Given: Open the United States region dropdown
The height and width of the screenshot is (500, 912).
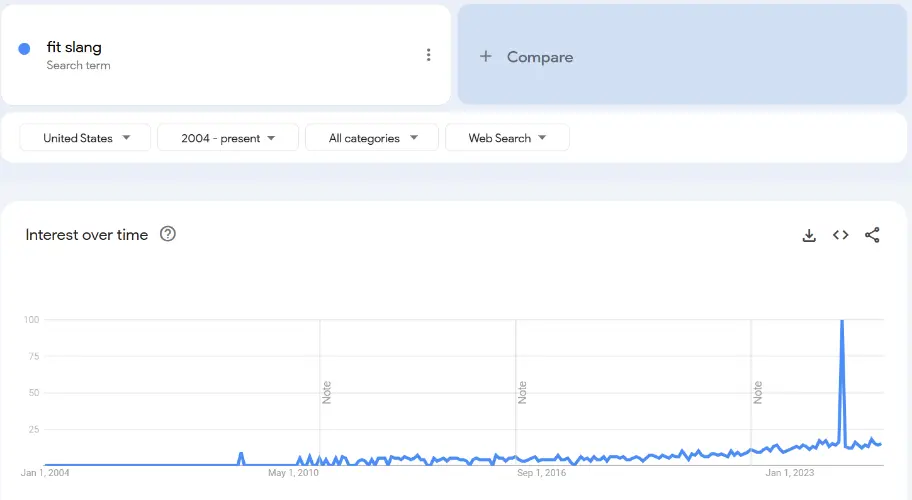Looking at the screenshot, I should 85,138.
